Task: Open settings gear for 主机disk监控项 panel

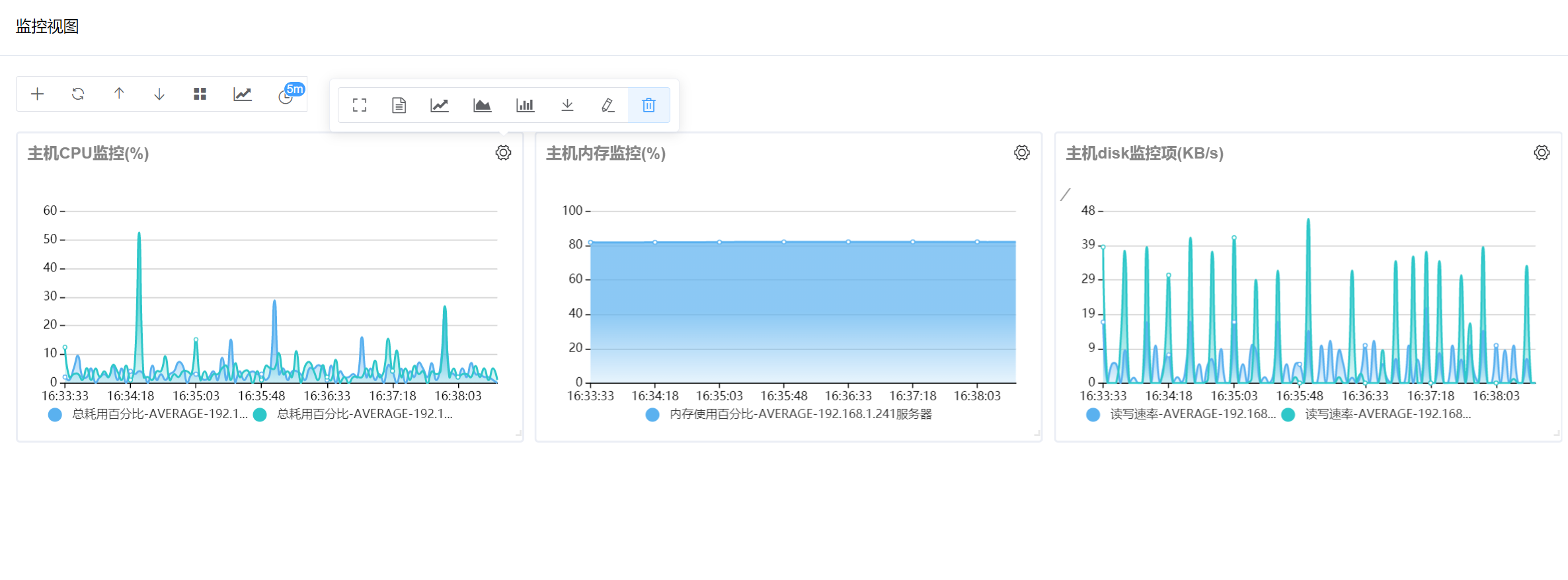Action: click(1542, 153)
